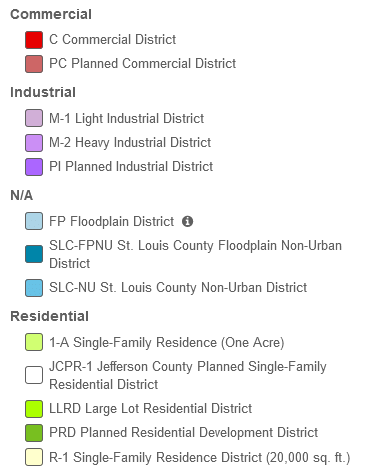
Task: Click the PRD Planned Residential Development swatch
Action: [x=34, y=433]
